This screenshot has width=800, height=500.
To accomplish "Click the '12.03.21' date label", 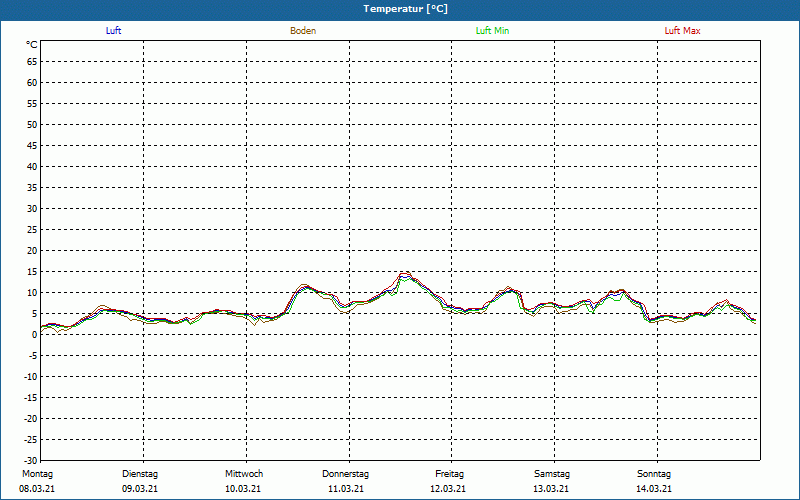I will (448, 489).
